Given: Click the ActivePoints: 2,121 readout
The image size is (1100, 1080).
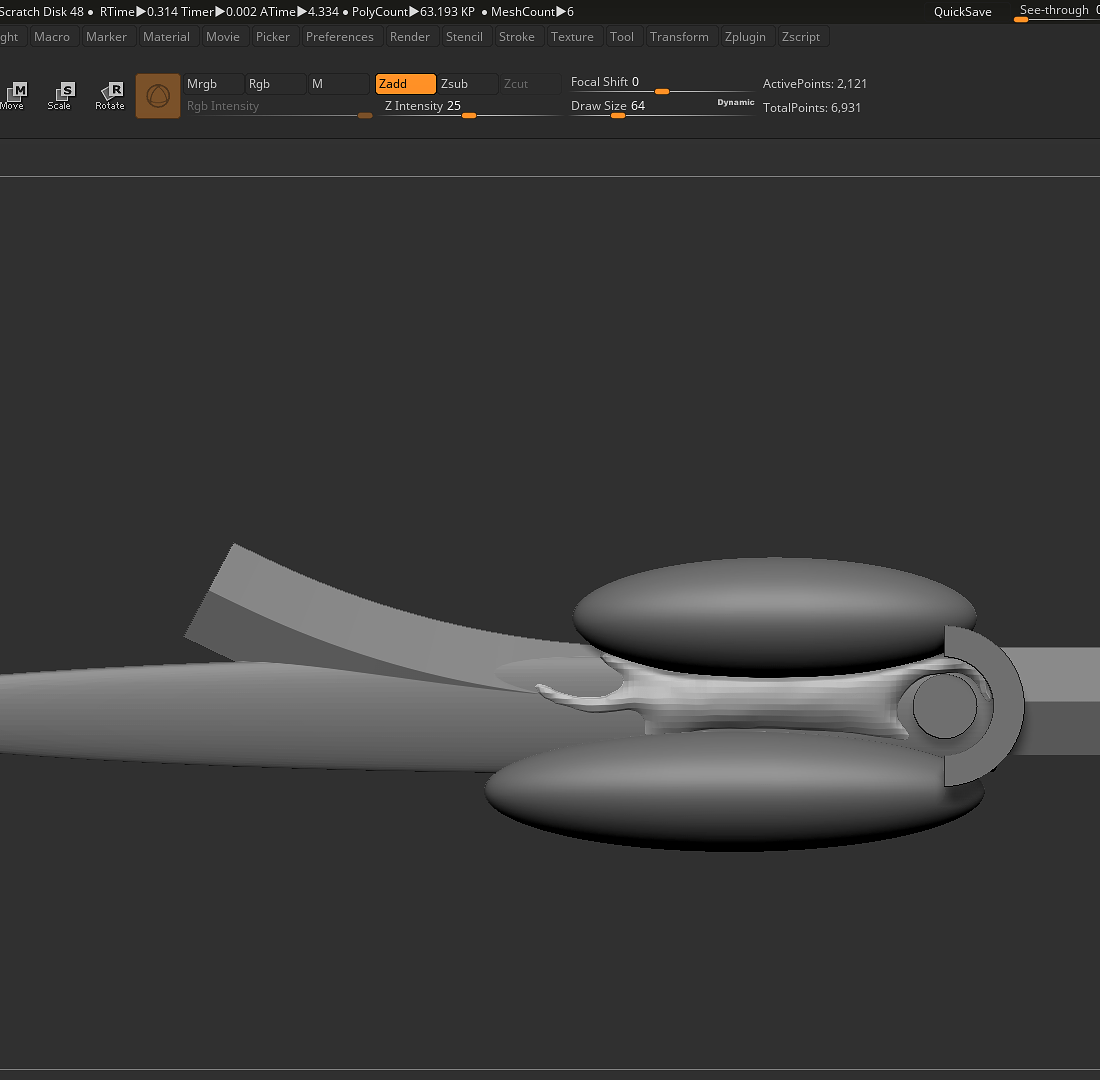Looking at the screenshot, I should 814,84.
